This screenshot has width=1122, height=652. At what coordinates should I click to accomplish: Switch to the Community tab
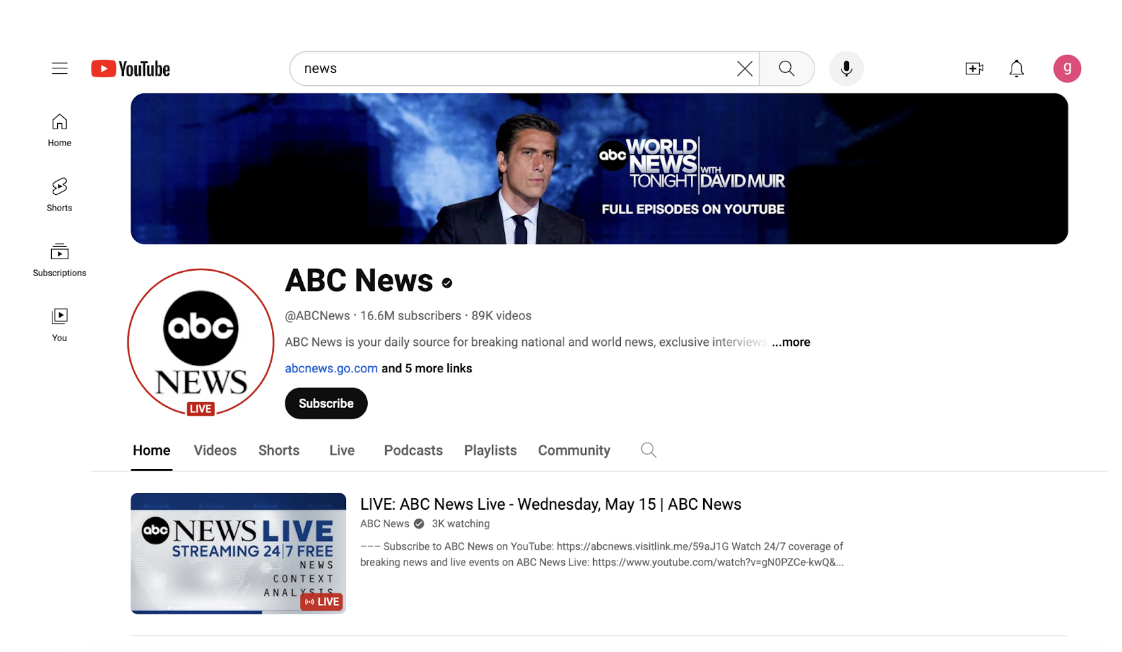click(574, 451)
